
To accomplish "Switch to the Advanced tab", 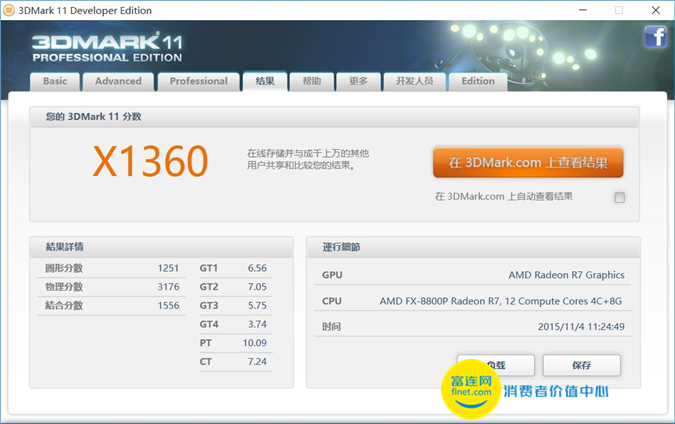I will pyautogui.click(x=118, y=81).
